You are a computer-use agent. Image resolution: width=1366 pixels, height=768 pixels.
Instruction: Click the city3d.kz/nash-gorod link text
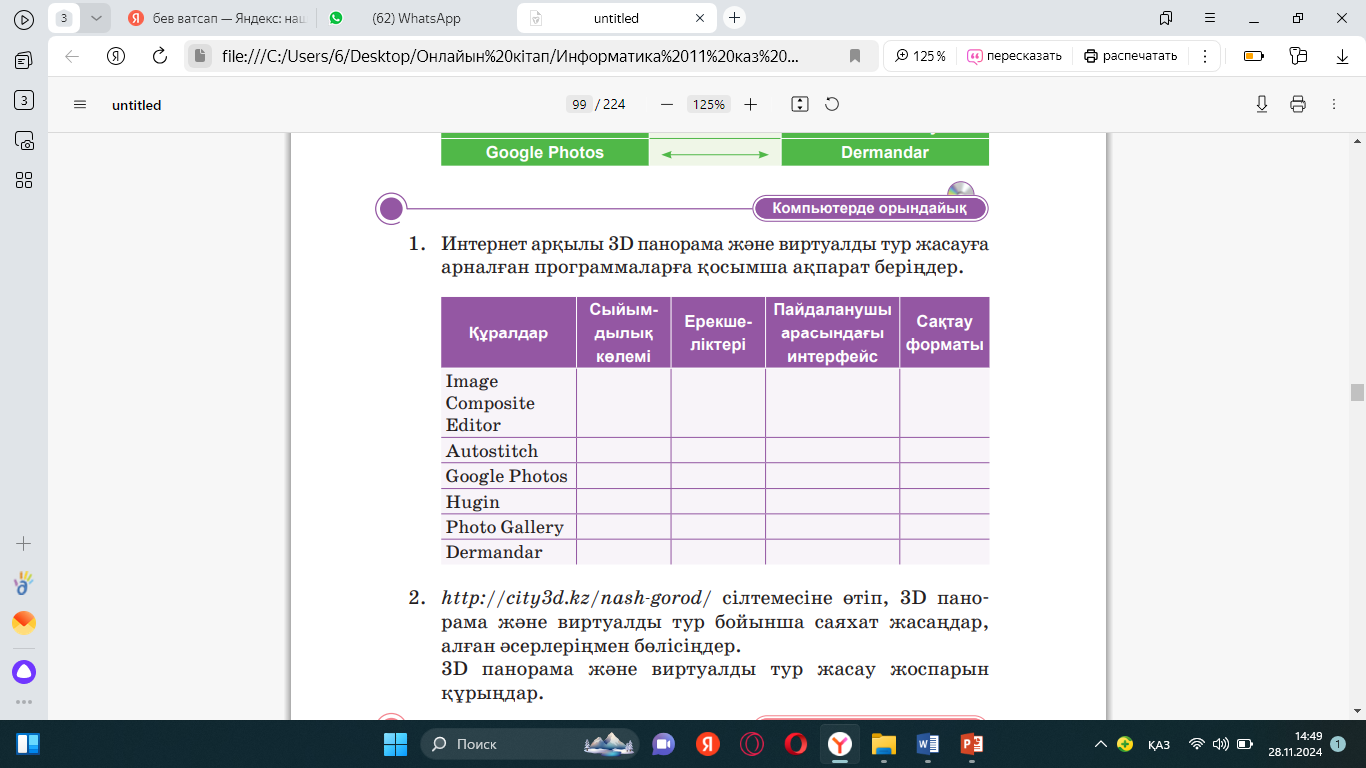[576, 598]
